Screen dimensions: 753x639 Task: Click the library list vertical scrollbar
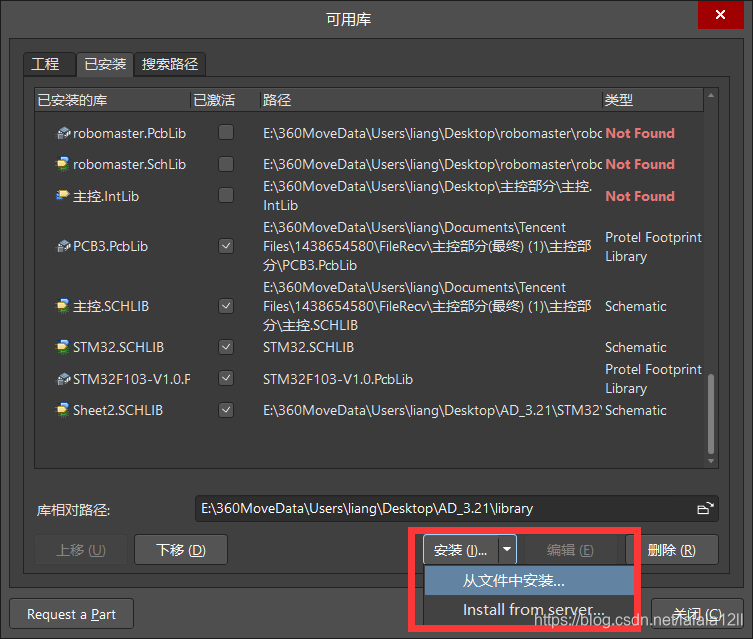[x=711, y=412]
